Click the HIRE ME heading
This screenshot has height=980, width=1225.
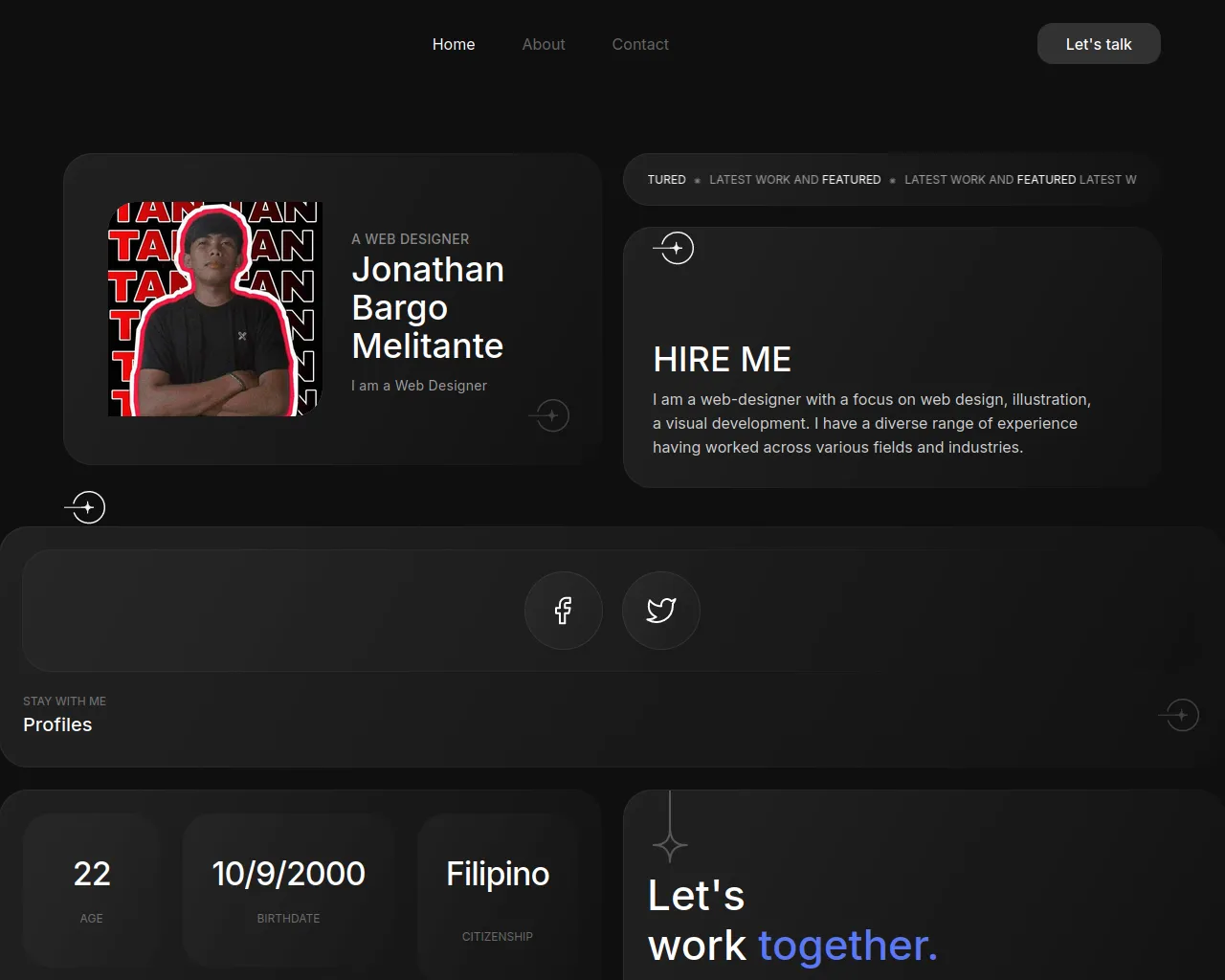coord(723,359)
